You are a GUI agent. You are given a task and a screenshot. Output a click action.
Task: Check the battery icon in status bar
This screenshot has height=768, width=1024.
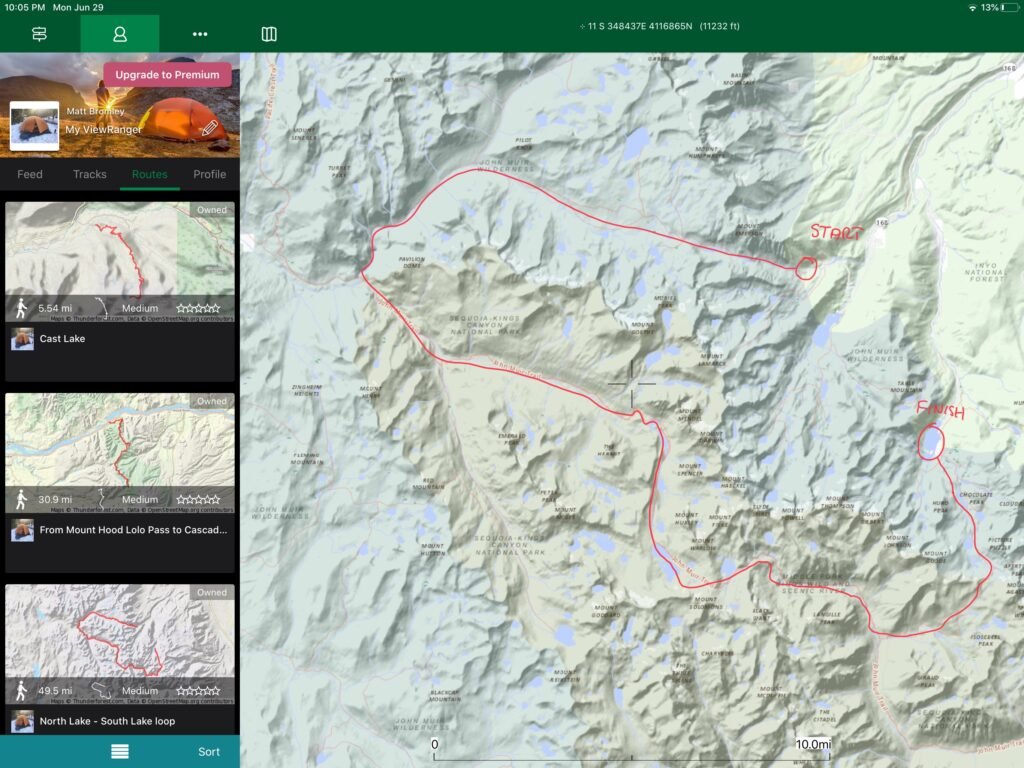pos(1010,7)
